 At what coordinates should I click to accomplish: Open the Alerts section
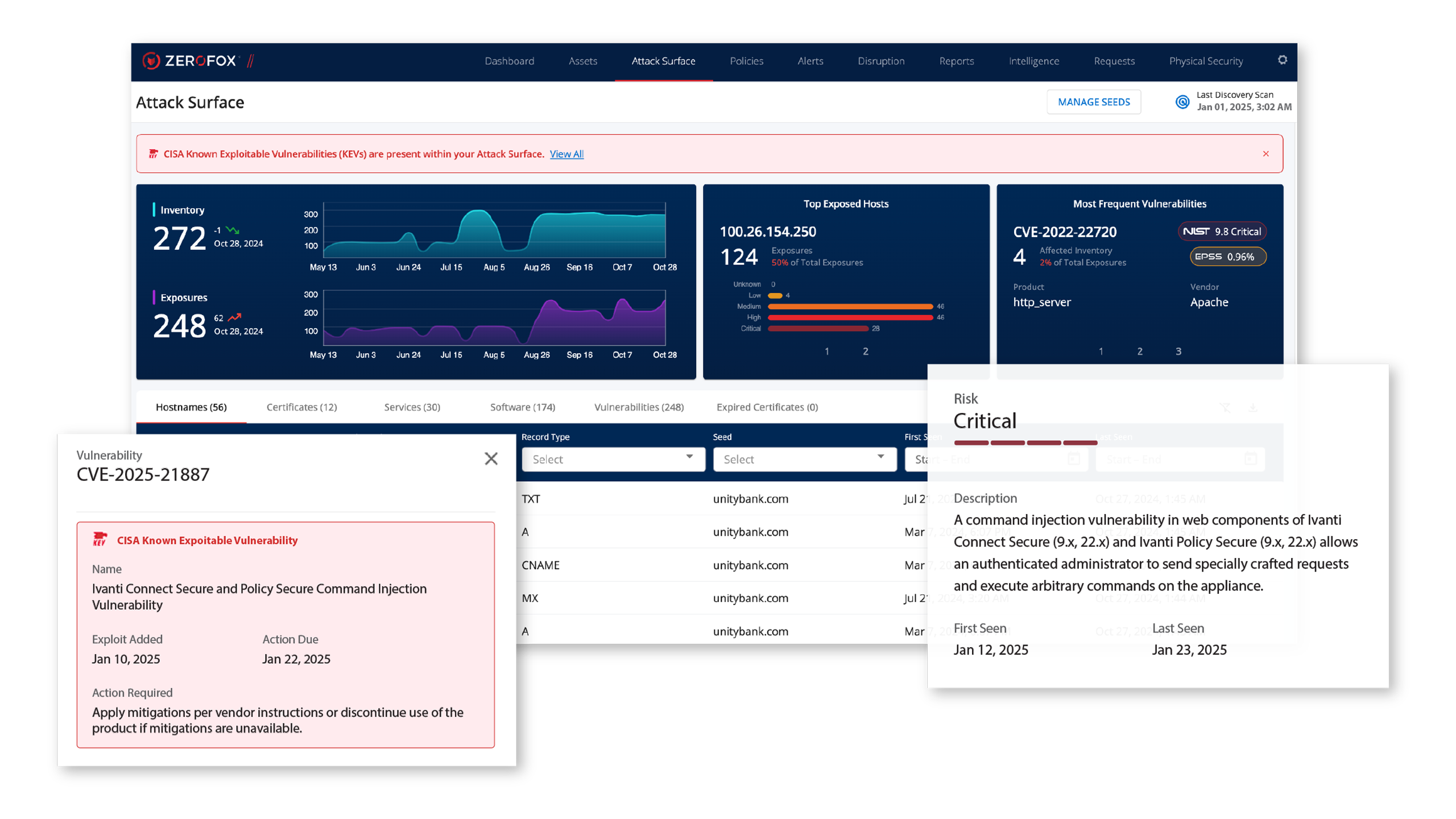(x=810, y=61)
